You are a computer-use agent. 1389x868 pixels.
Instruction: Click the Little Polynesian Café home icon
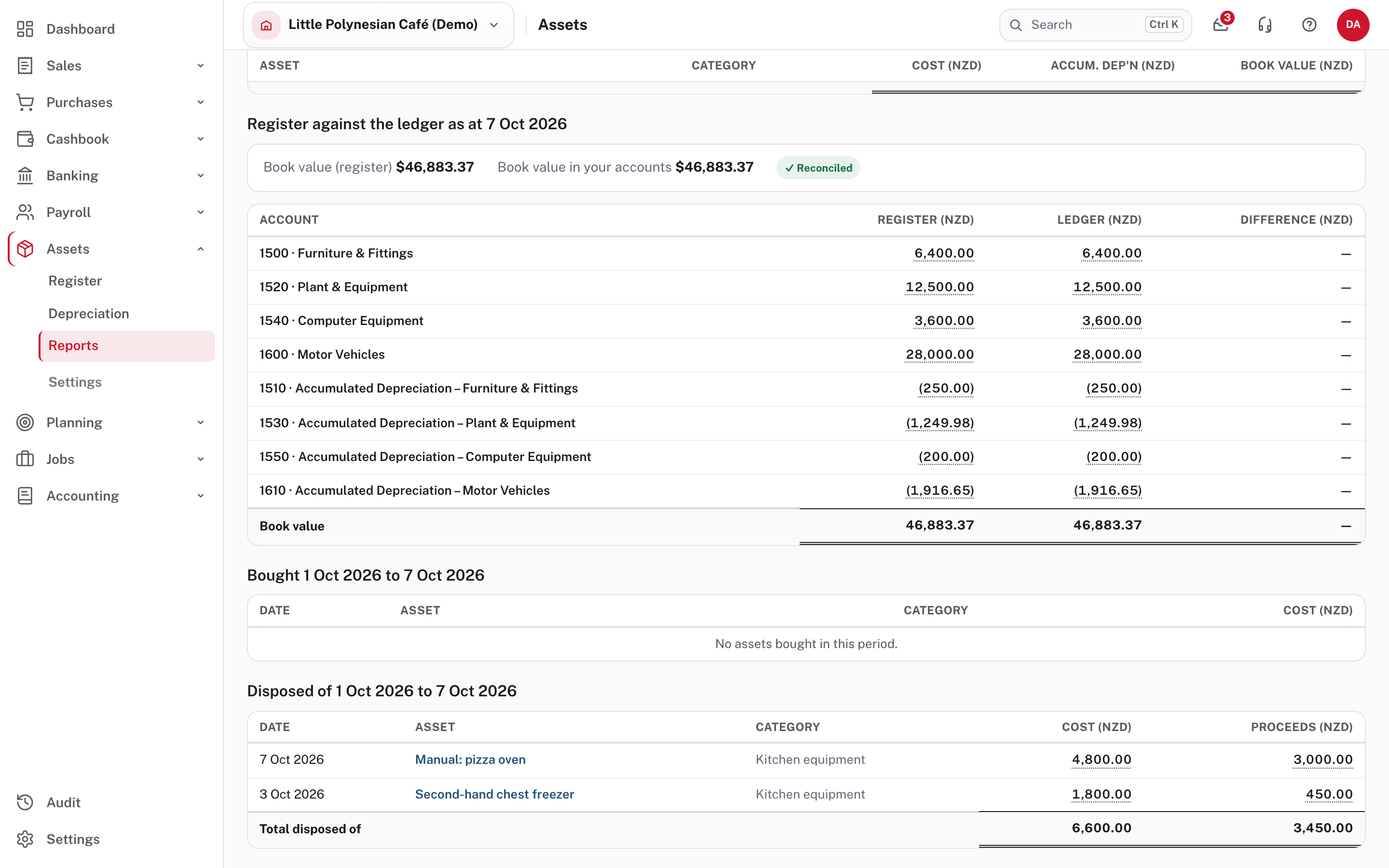266,25
